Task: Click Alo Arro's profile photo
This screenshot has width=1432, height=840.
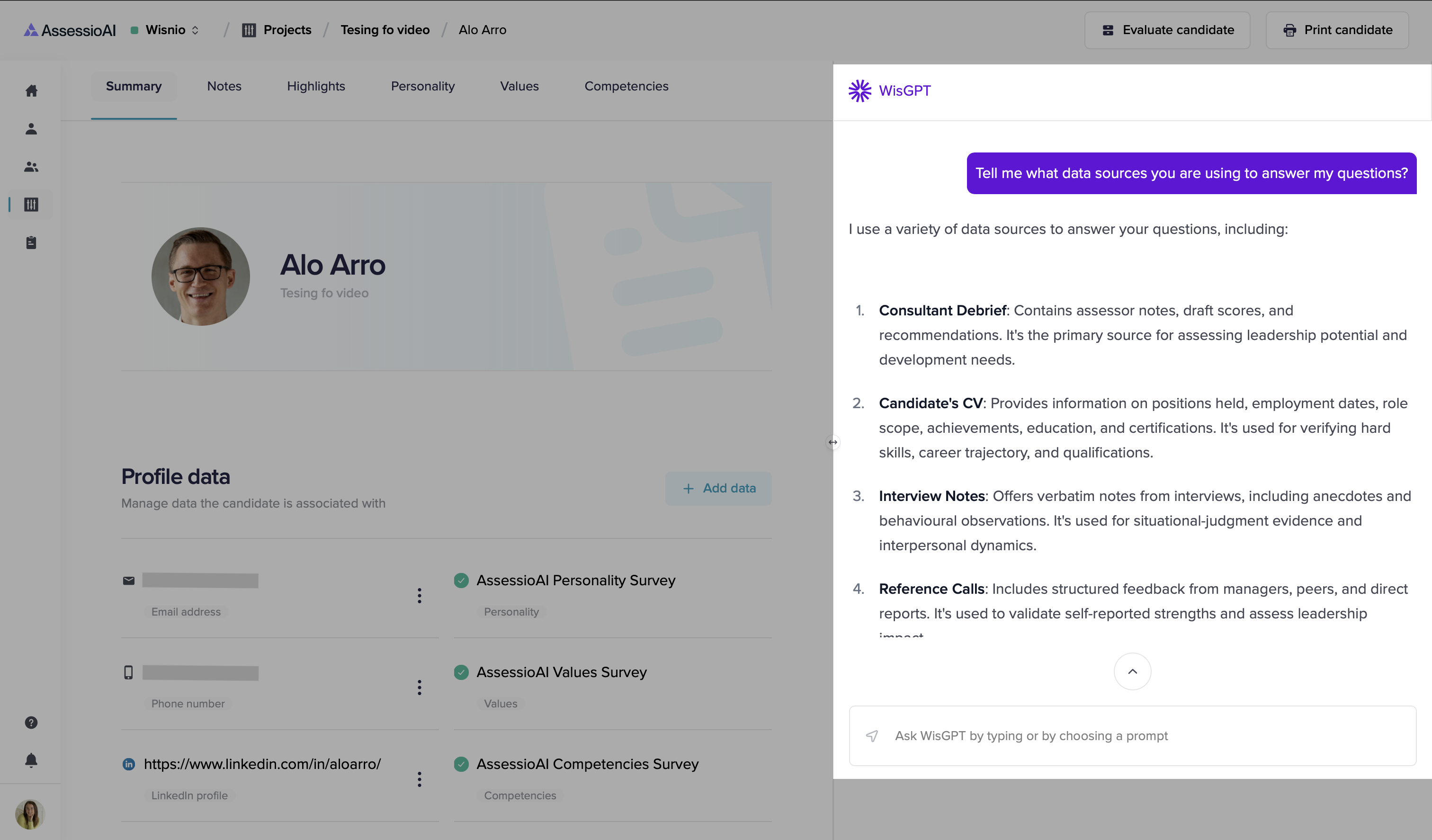Action: coord(201,277)
